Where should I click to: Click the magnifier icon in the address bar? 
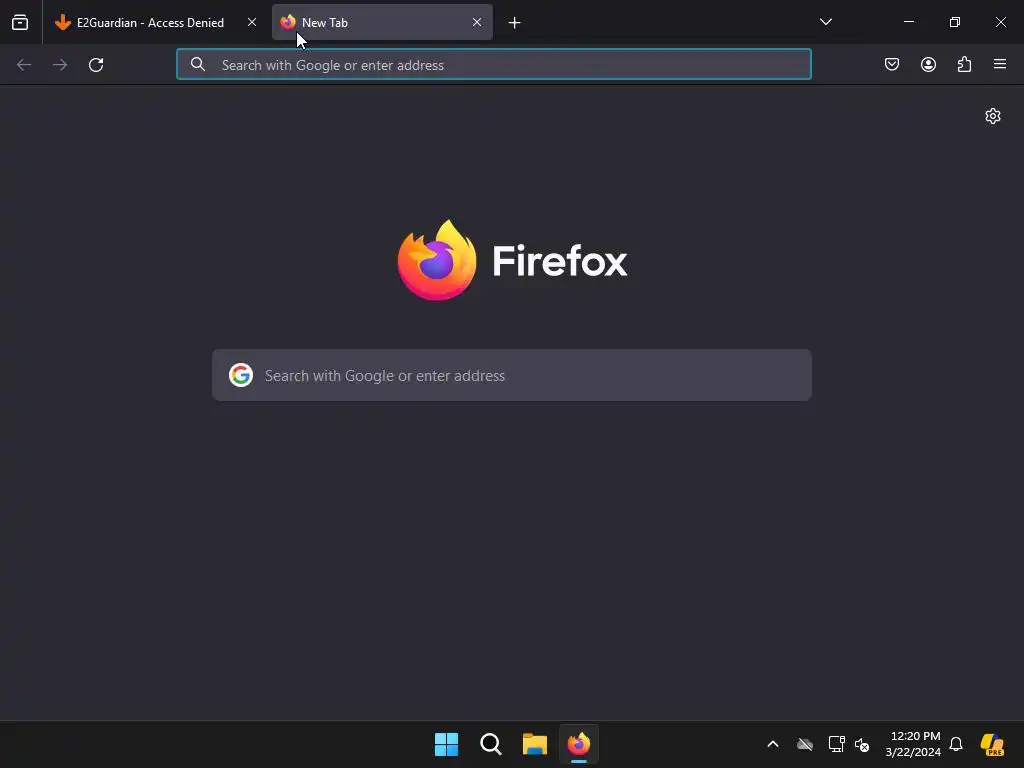(x=198, y=65)
